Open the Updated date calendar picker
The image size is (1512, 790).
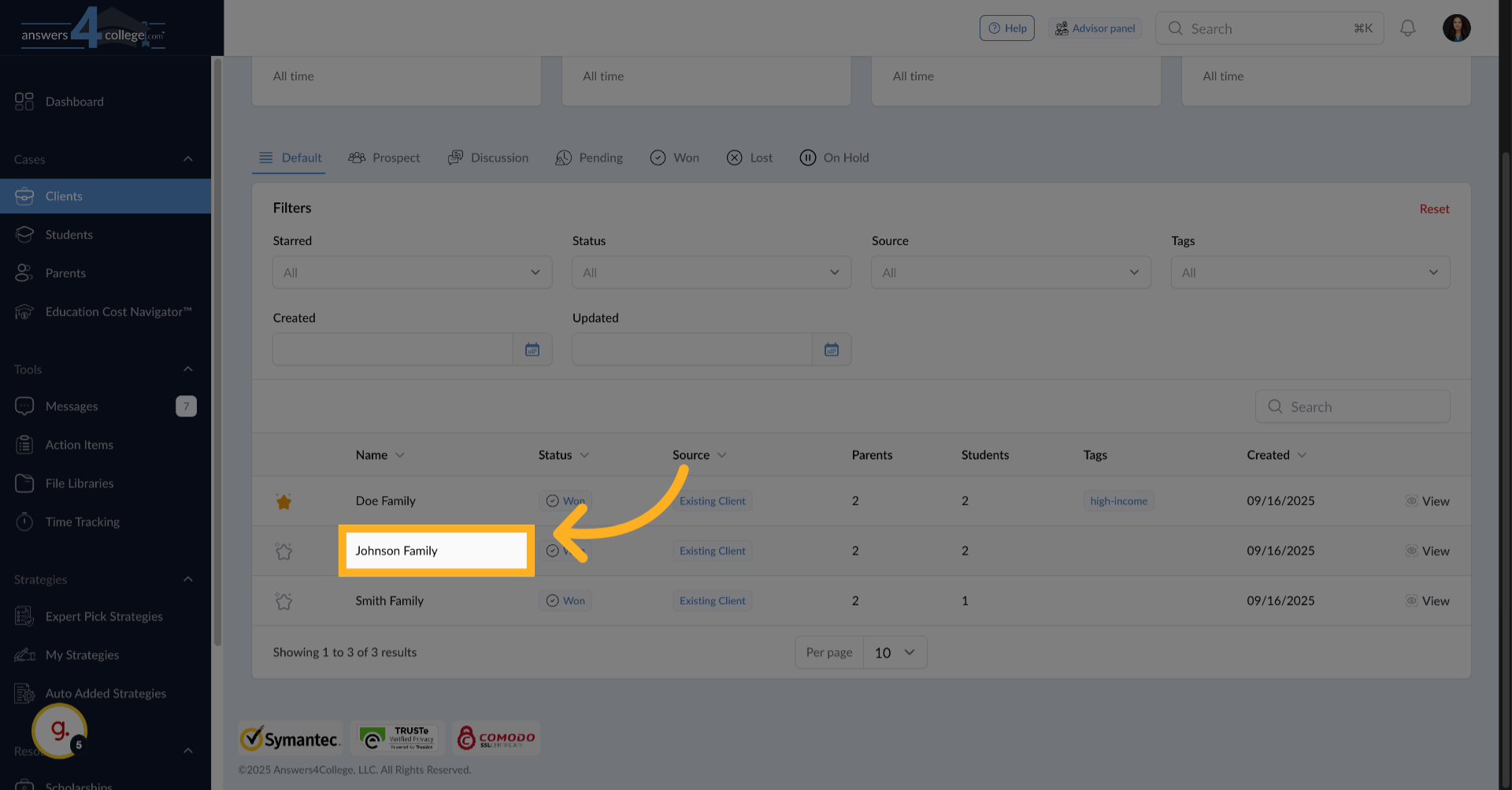click(832, 350)
